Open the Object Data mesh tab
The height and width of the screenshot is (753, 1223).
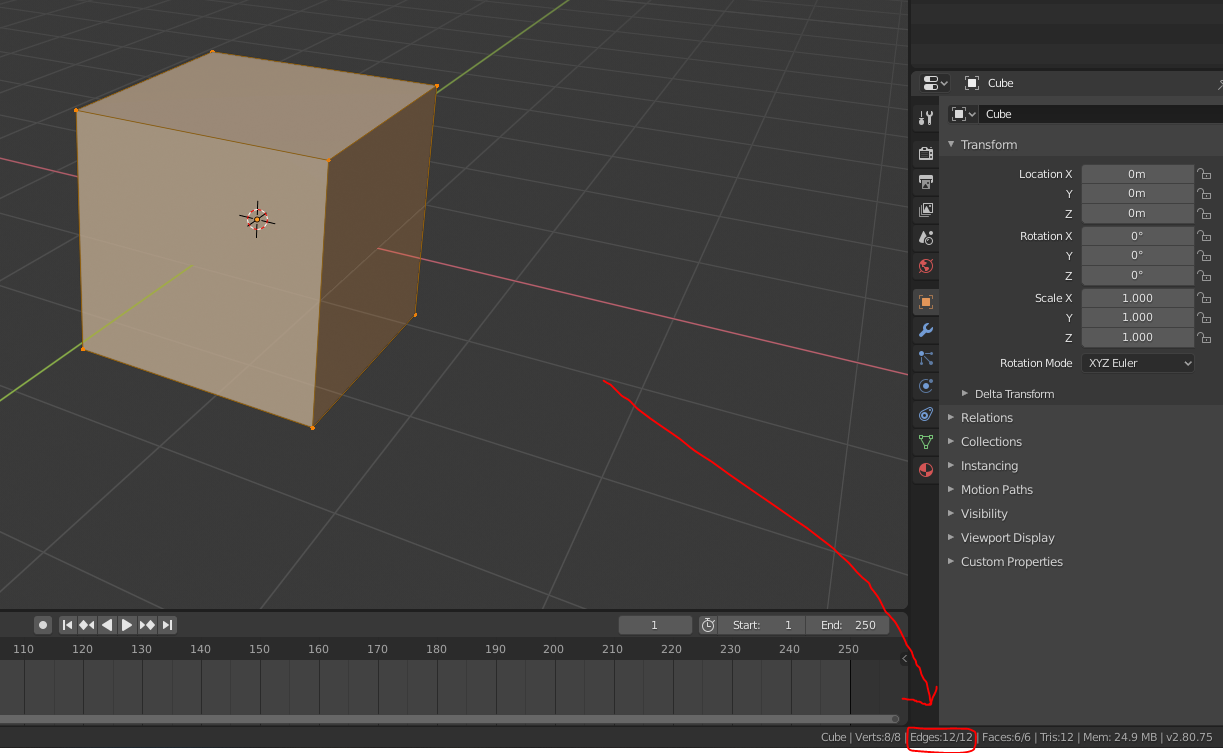(x=926, y=442)
